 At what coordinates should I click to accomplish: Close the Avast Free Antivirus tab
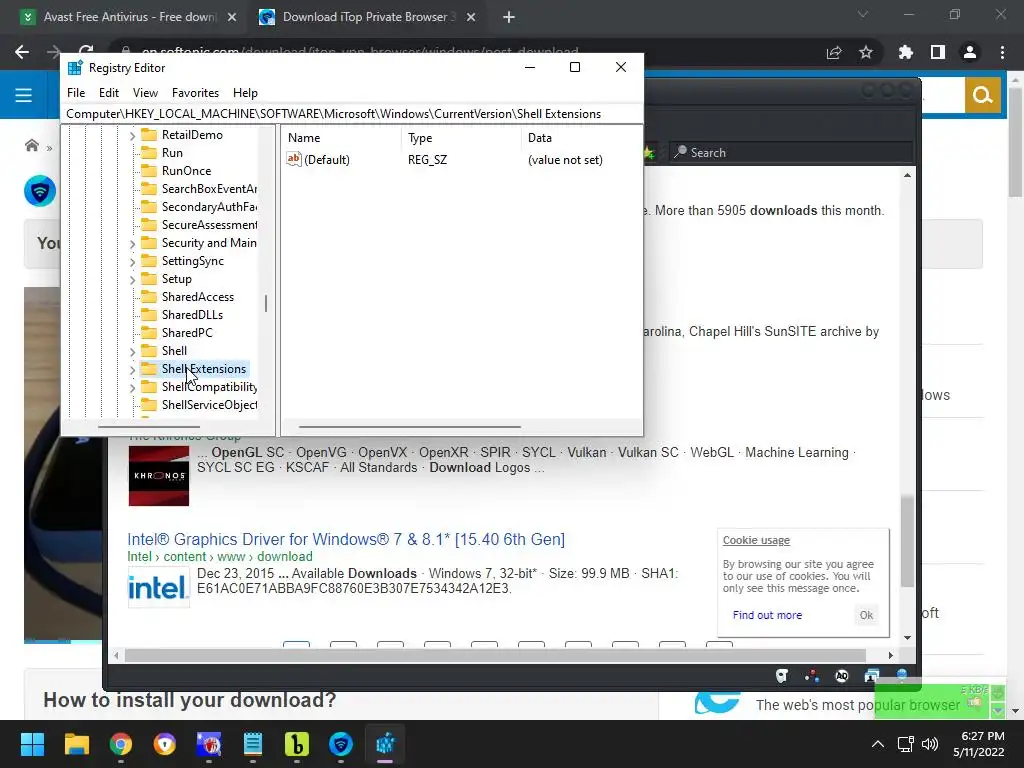(232, 18)
